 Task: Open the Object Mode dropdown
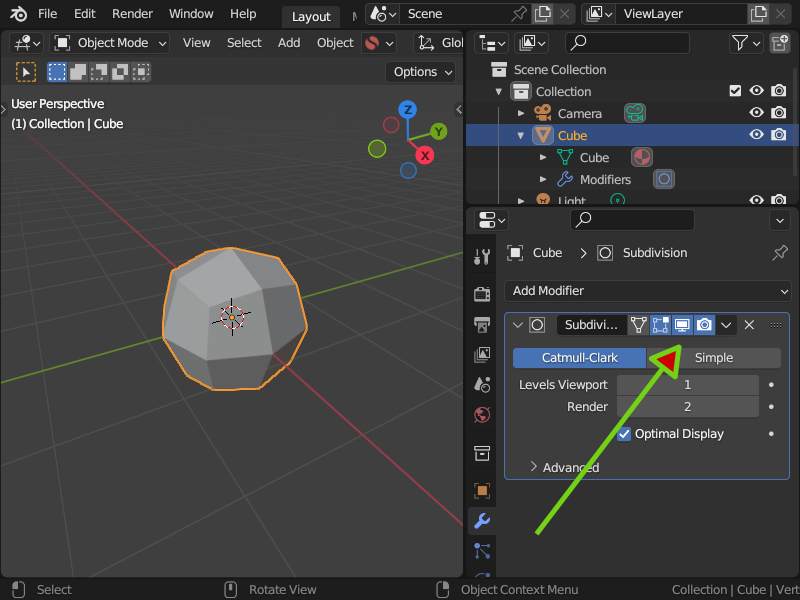[x=110, y=43]
